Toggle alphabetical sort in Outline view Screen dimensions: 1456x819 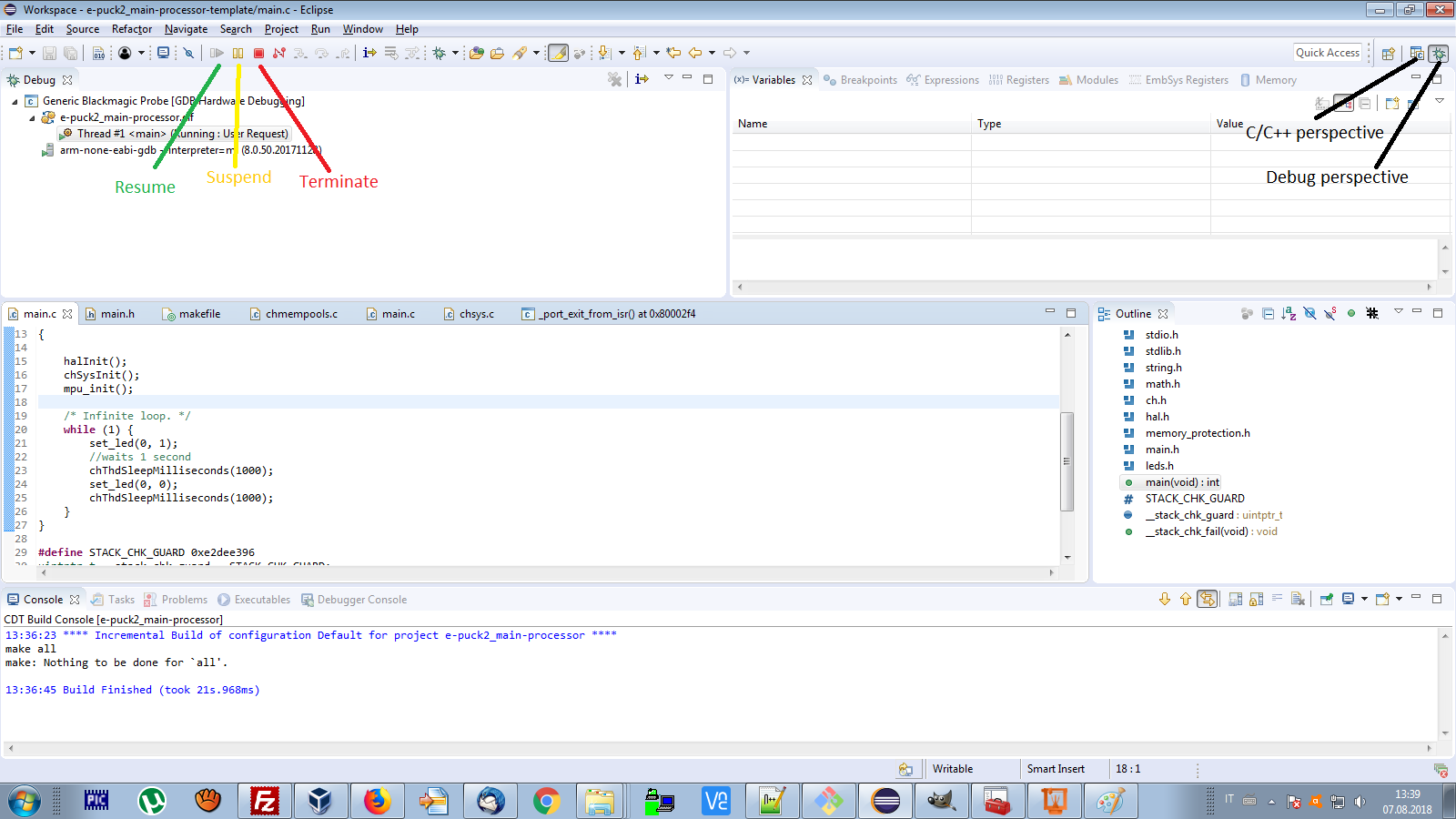pos(1289,314)
